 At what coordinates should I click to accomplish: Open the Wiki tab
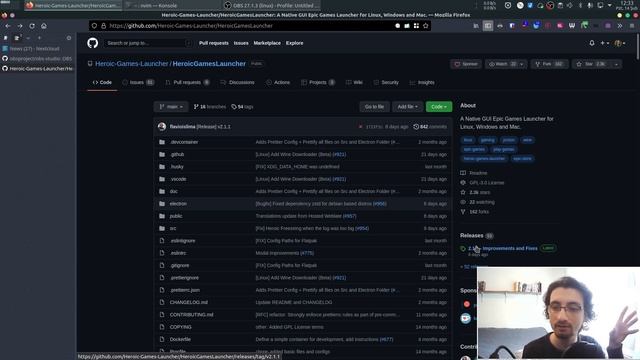(354, 82)
